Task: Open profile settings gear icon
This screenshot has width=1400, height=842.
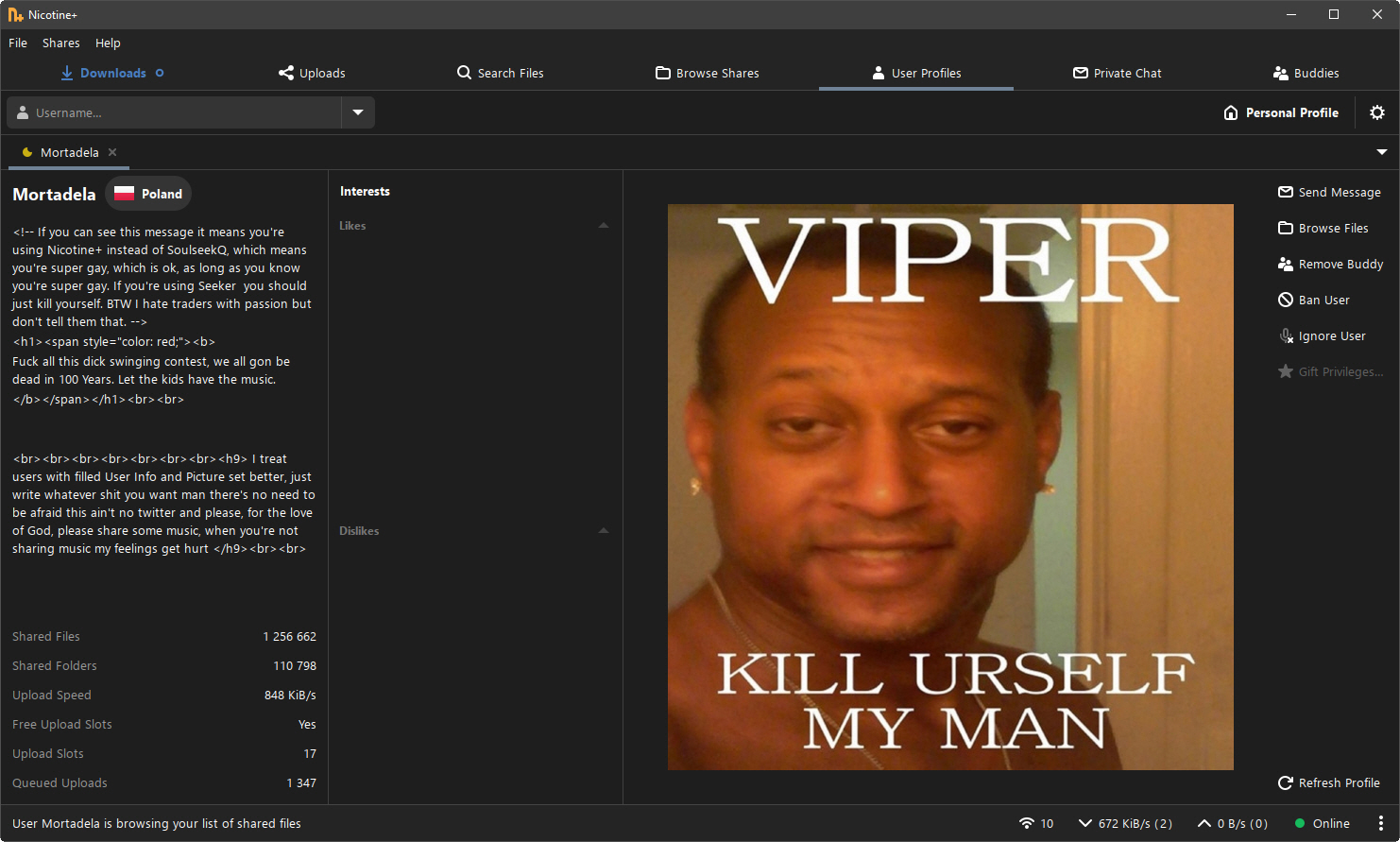Action: tap(1377, 112)
